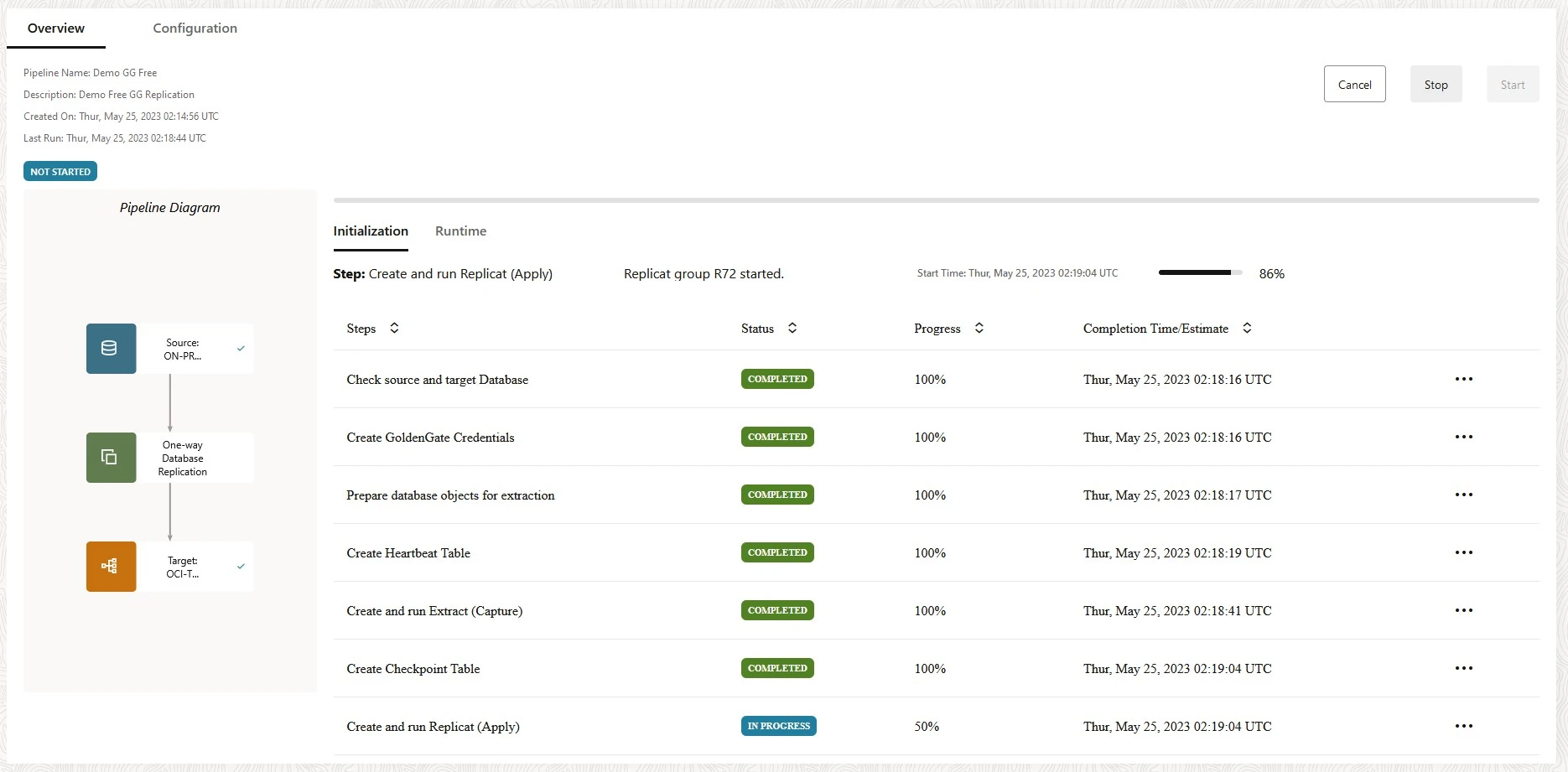Open the Runtime tab

point(460,231)
